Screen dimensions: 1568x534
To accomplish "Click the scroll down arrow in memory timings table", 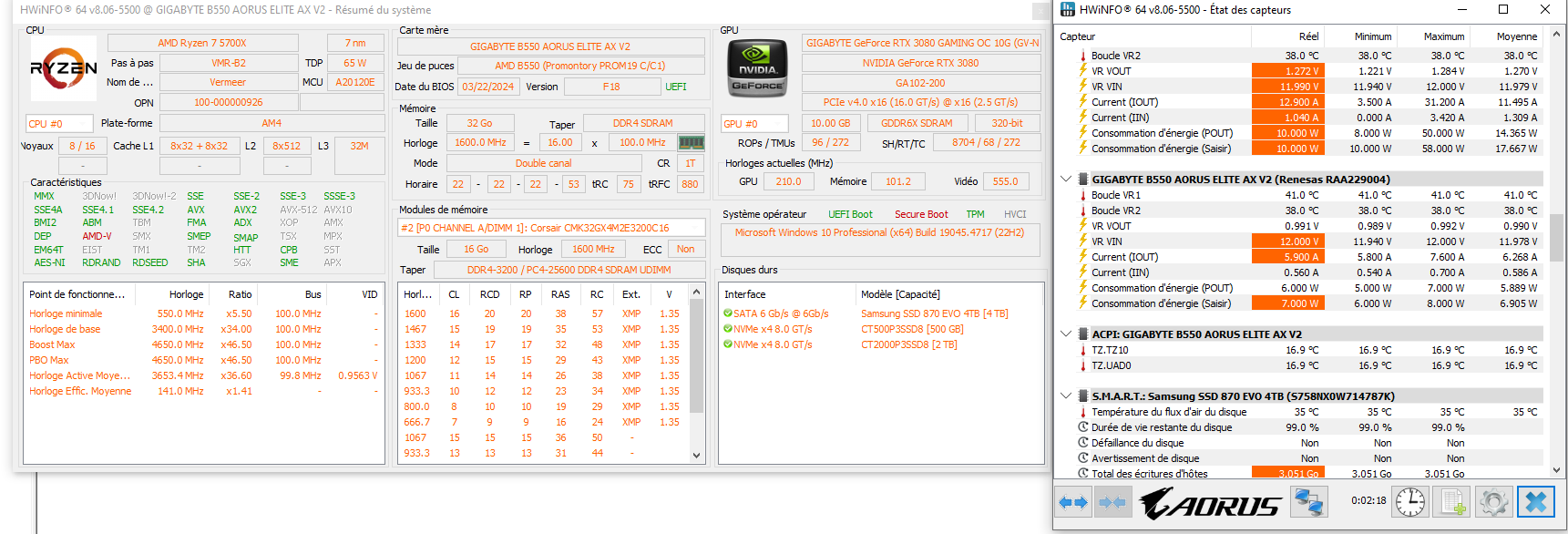I will 697,455.
